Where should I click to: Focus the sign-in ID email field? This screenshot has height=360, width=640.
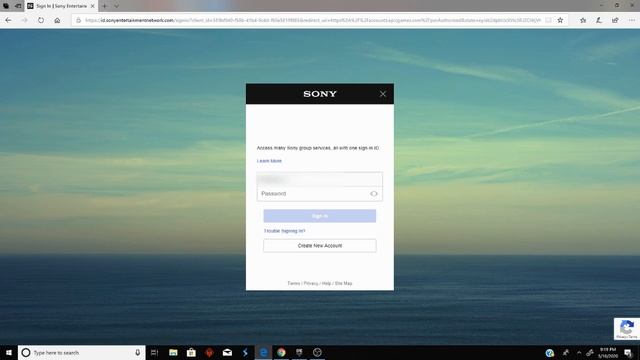click(320, 179)
